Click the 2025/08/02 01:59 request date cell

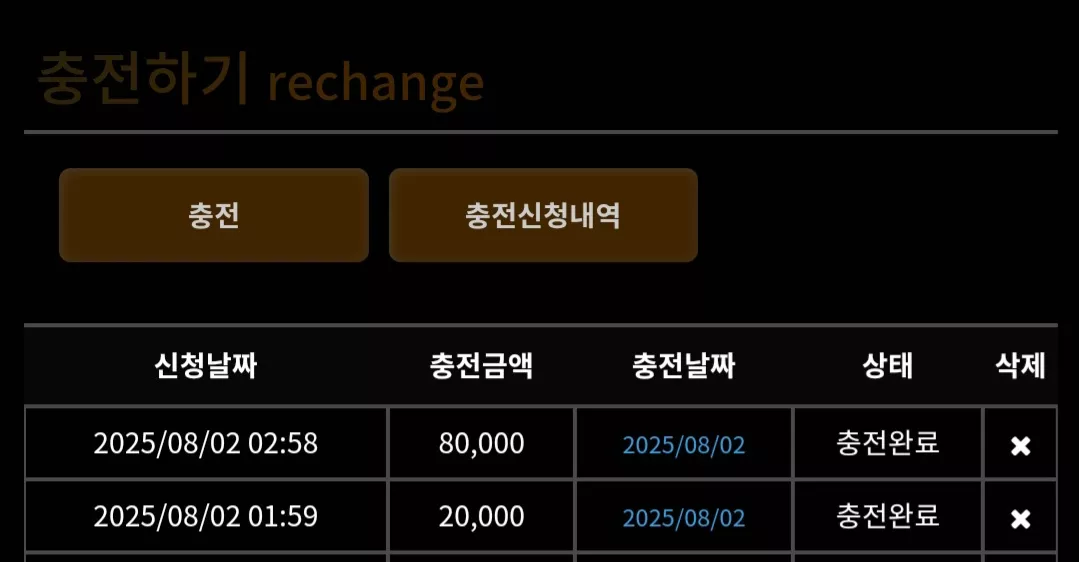[x=206, y=517]
